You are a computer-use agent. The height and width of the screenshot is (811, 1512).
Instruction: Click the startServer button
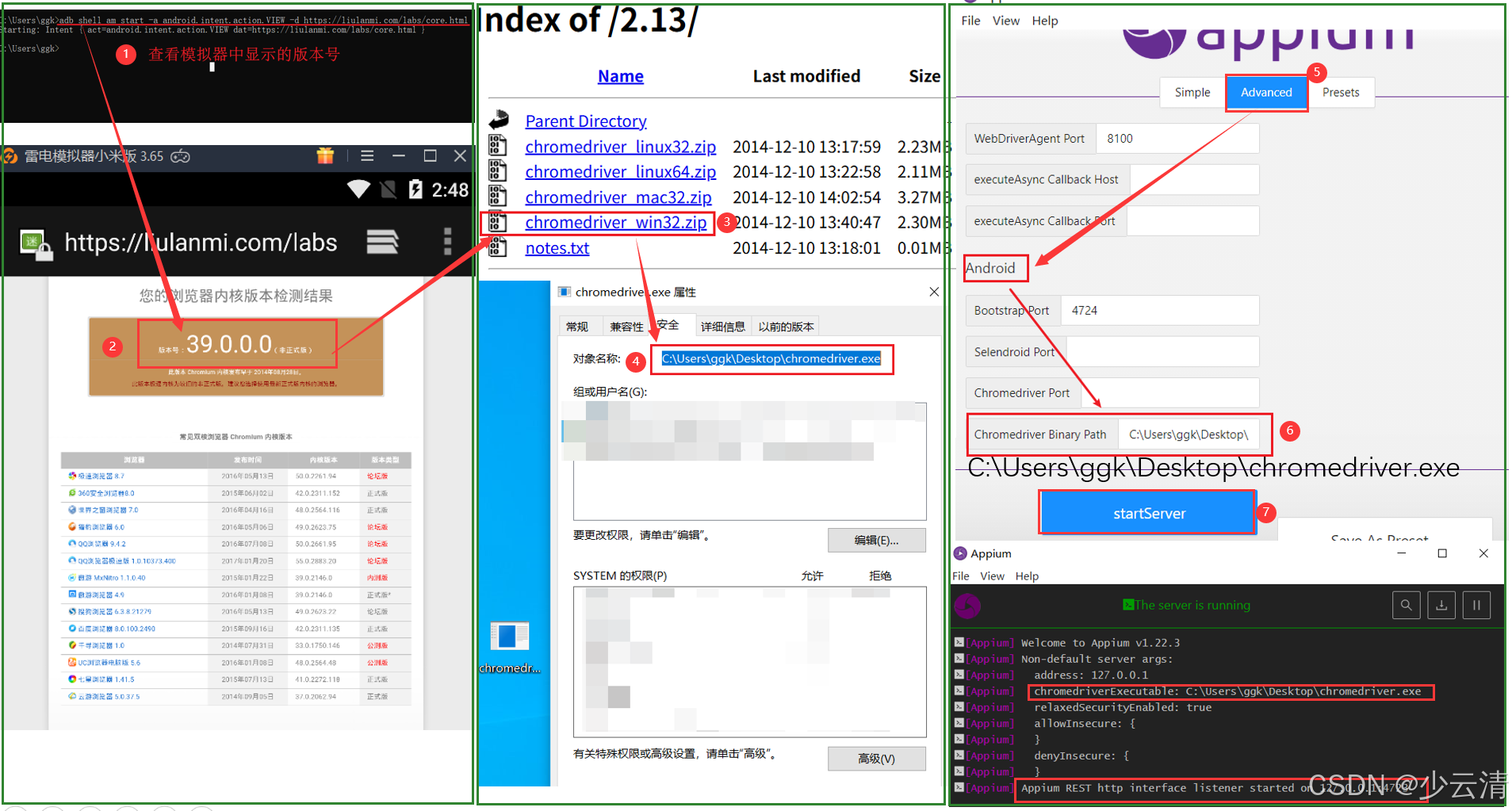click(1149, 514)
